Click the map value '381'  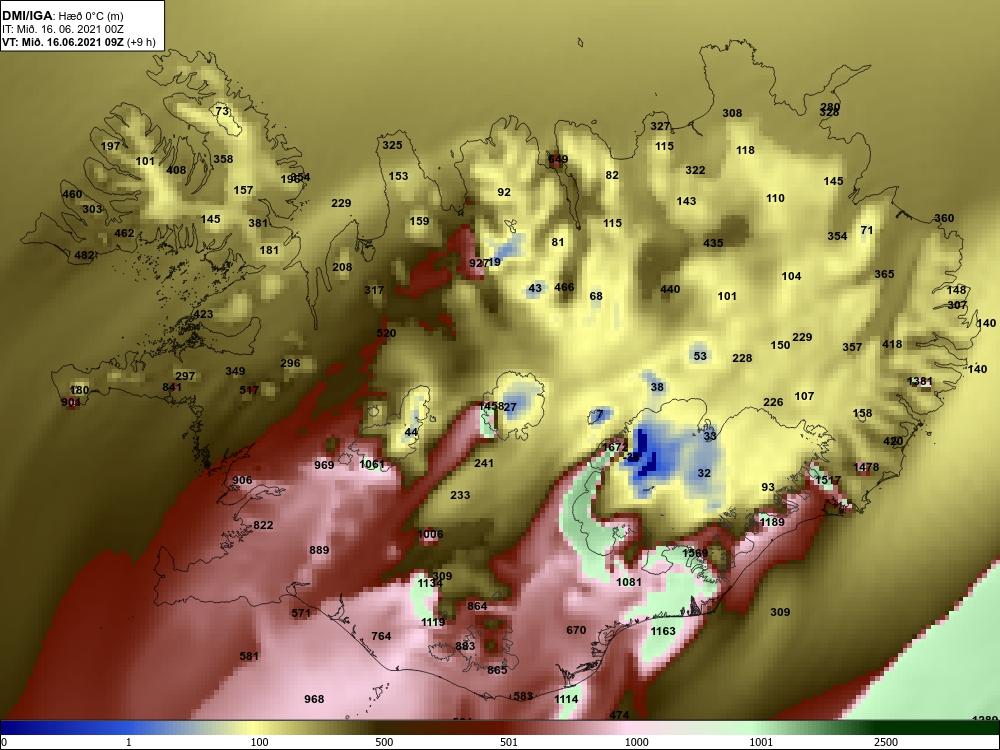pyautogui.click(x=258, y=223)
